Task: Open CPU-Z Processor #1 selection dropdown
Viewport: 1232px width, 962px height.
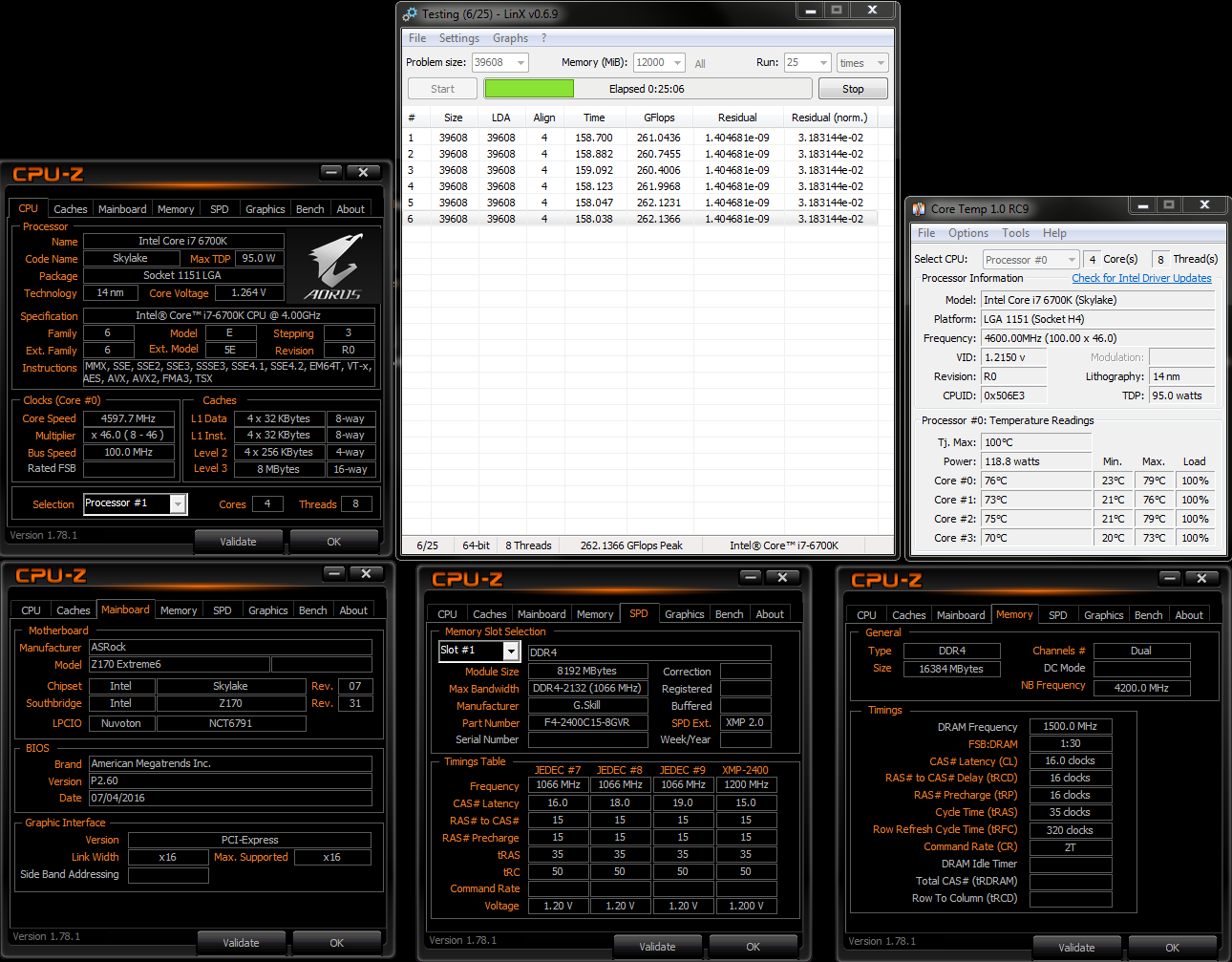Action: click(178, 504)
